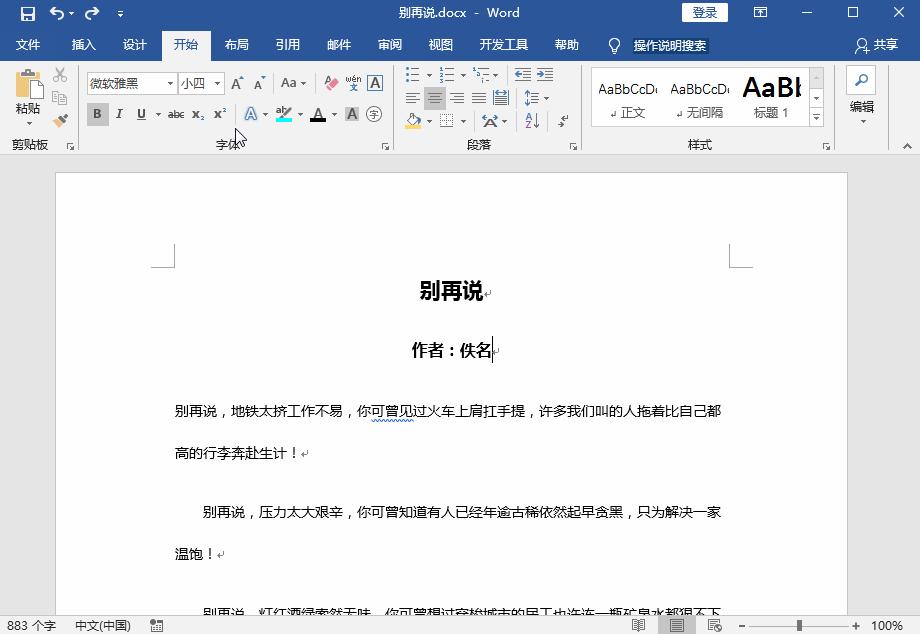This screenshot has width=920, height=634.
Task: Select the 标题 1 style
Action: point(772,97)
